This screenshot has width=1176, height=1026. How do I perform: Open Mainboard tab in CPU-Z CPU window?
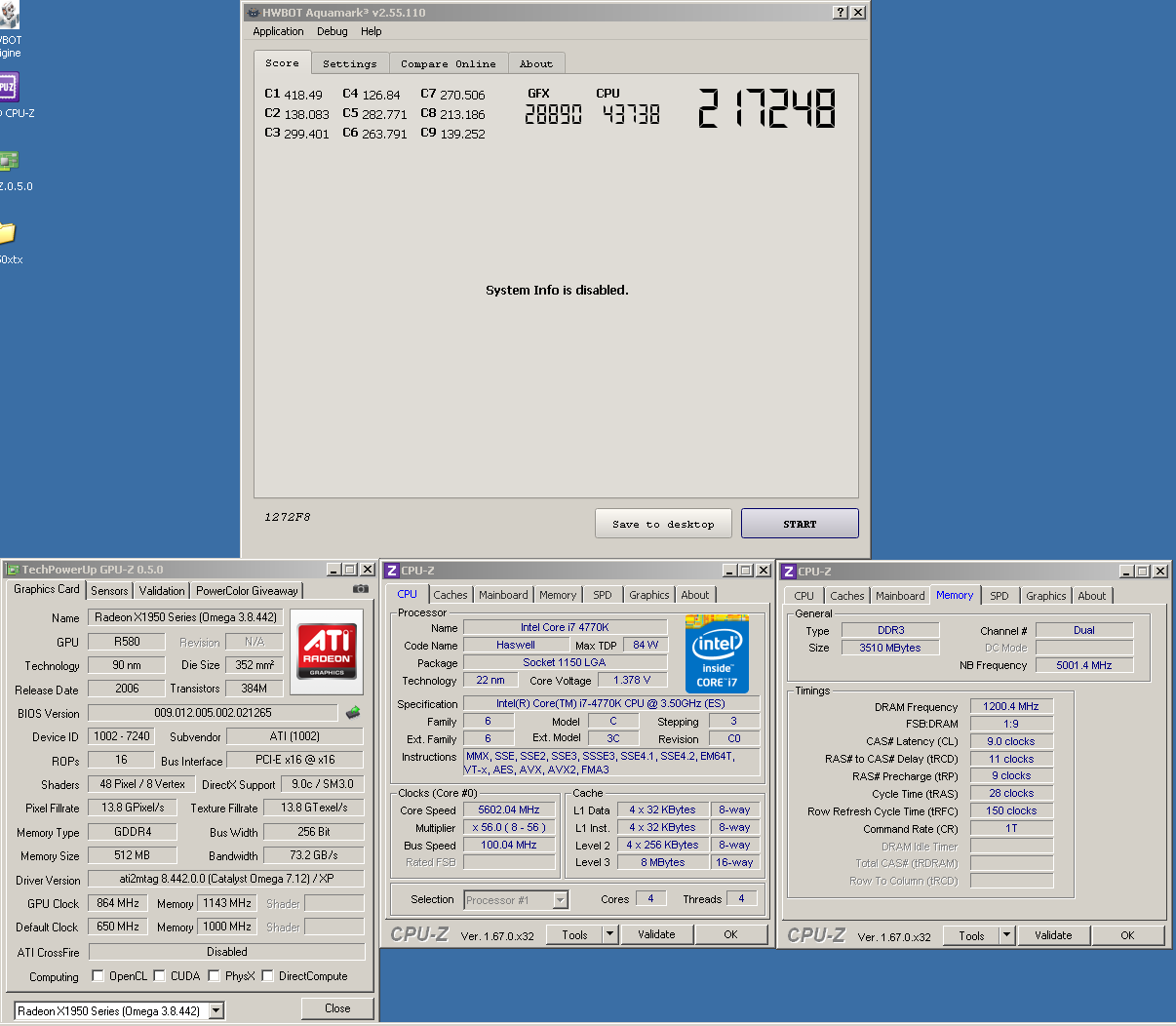pyautogui.click(x=503, y=595)
